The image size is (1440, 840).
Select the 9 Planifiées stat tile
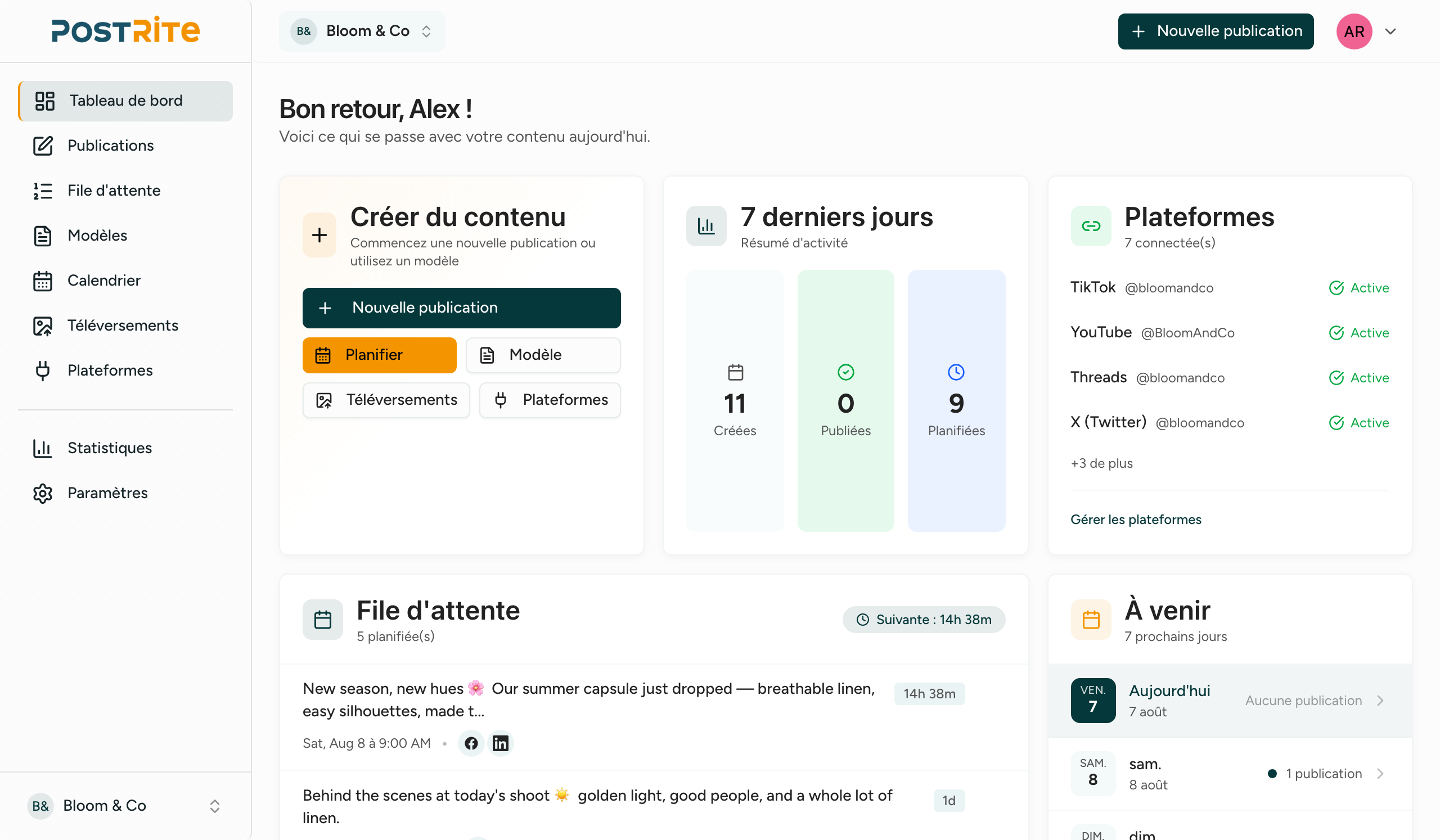956,401
